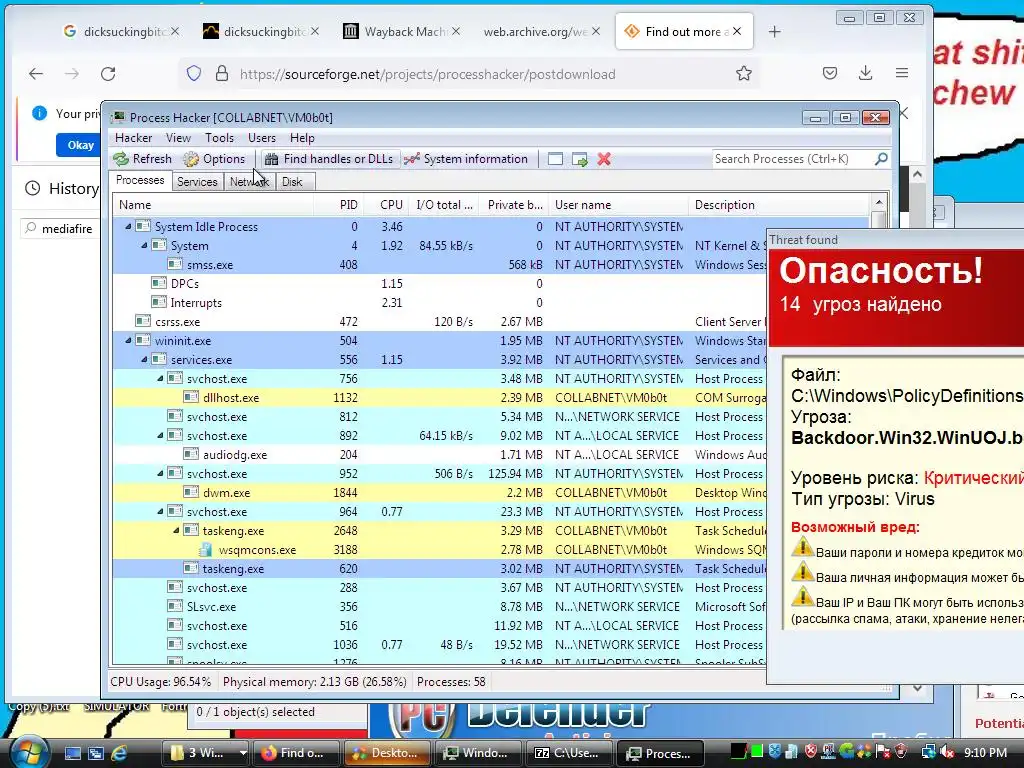Sort by Private bytes column header
Screen dimensions: 1024x768
pyautogui.click(x=513, y=204)
